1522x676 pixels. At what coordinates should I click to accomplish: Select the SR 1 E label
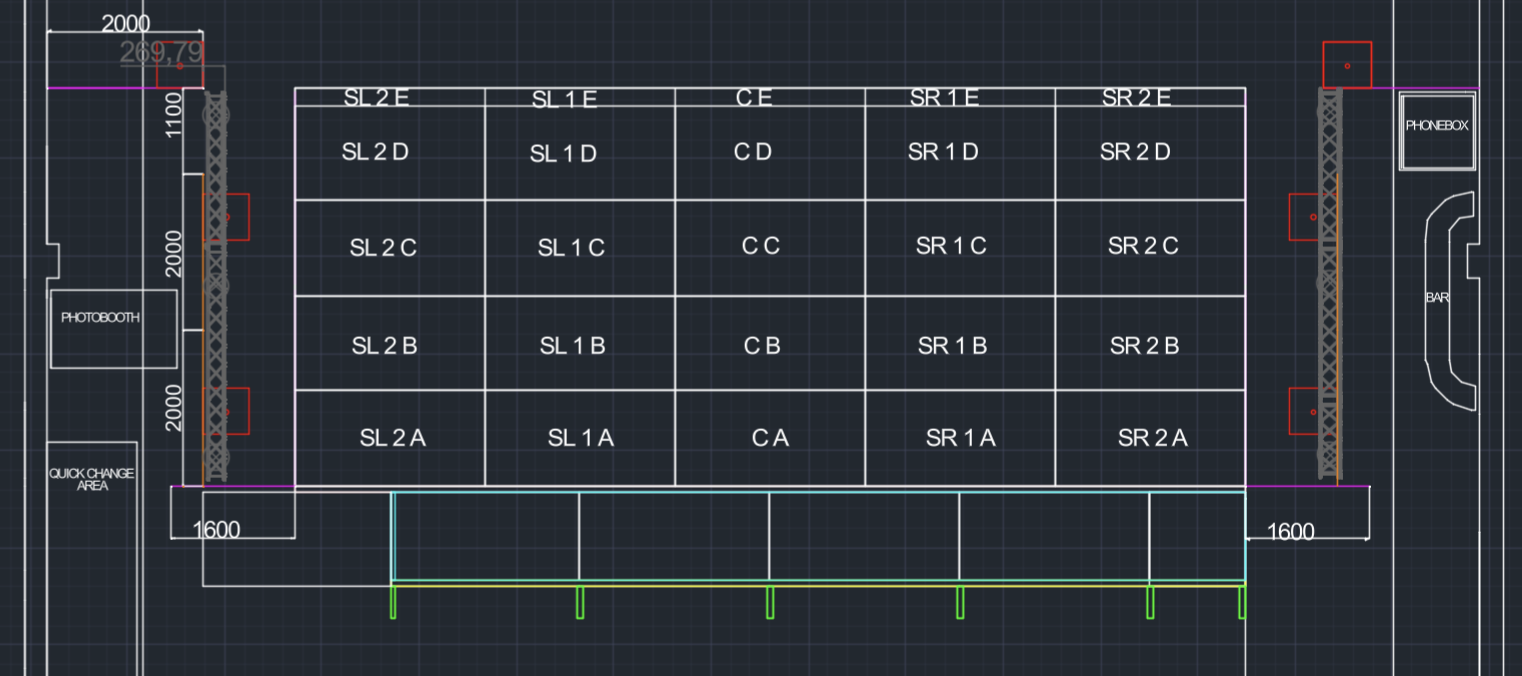click(x=944, y=97)
